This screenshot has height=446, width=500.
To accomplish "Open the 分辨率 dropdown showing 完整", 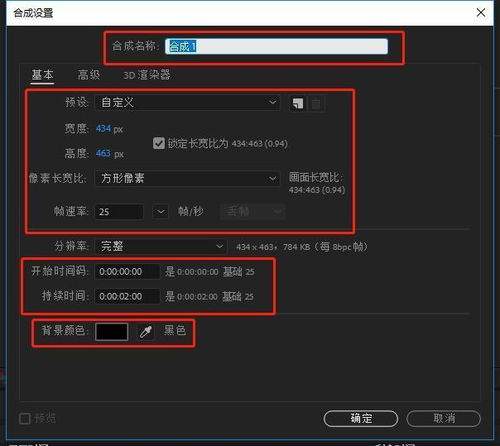I will 161,247.
